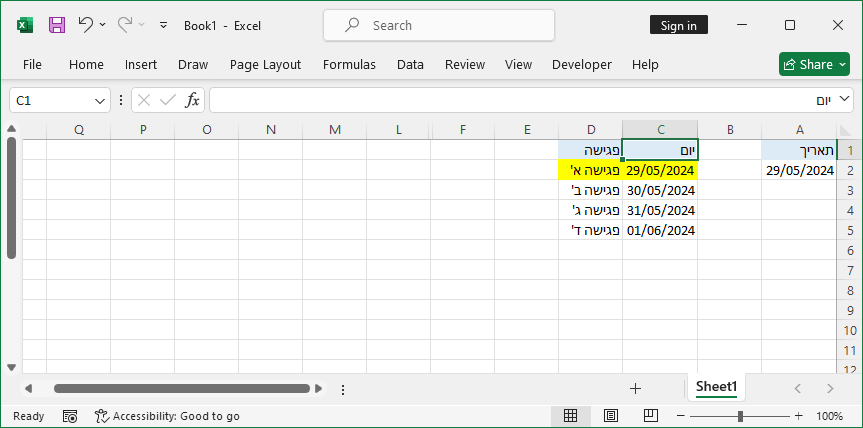This screenshot has height=428, width=863.
Task: Click the Insert Function fx icon
Action: pos(192,100)
